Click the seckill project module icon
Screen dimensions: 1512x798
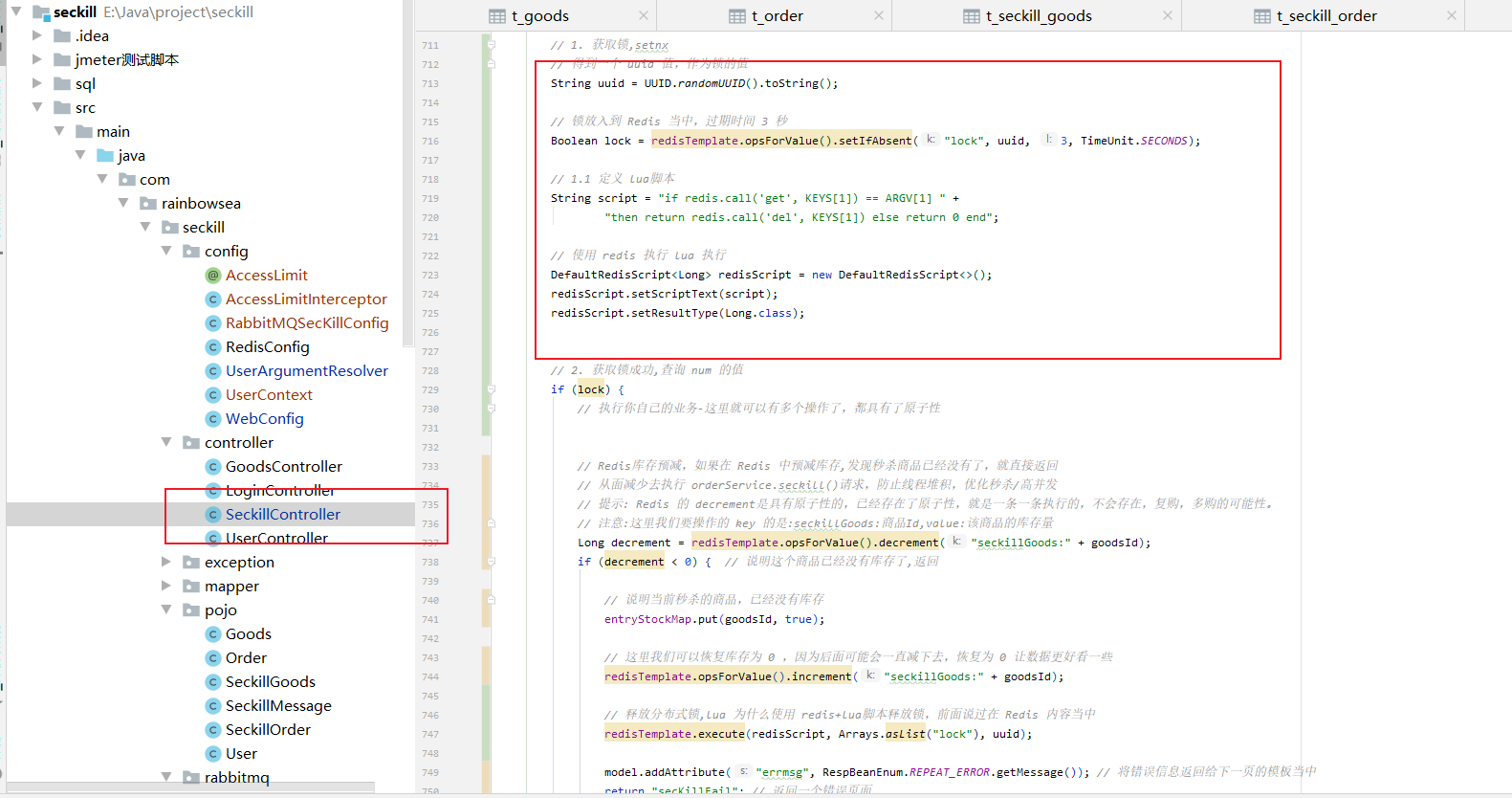[x=41, y=12]
